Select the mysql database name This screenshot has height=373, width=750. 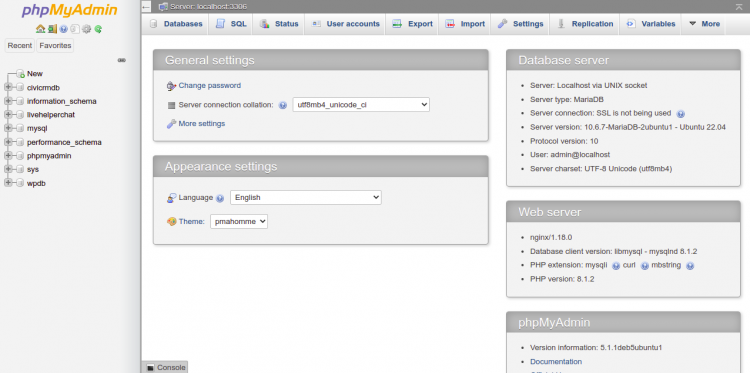(x=37, y=128)
